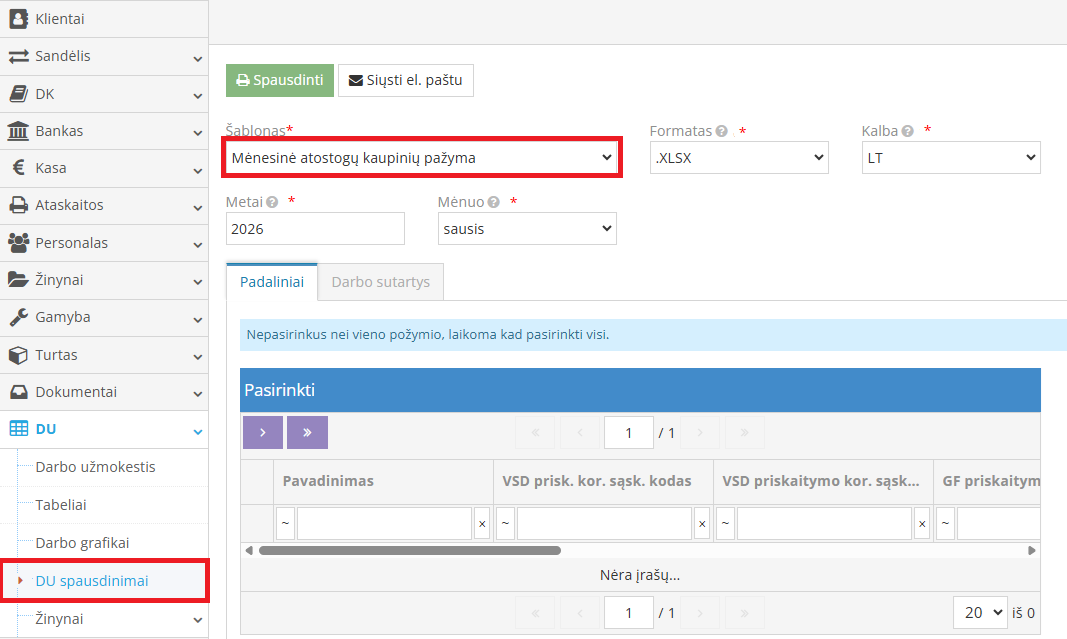The width and height of the screenshot is (1067, 639).
Task: Click the help icon next to Metai
Action: tap(273, 202)
